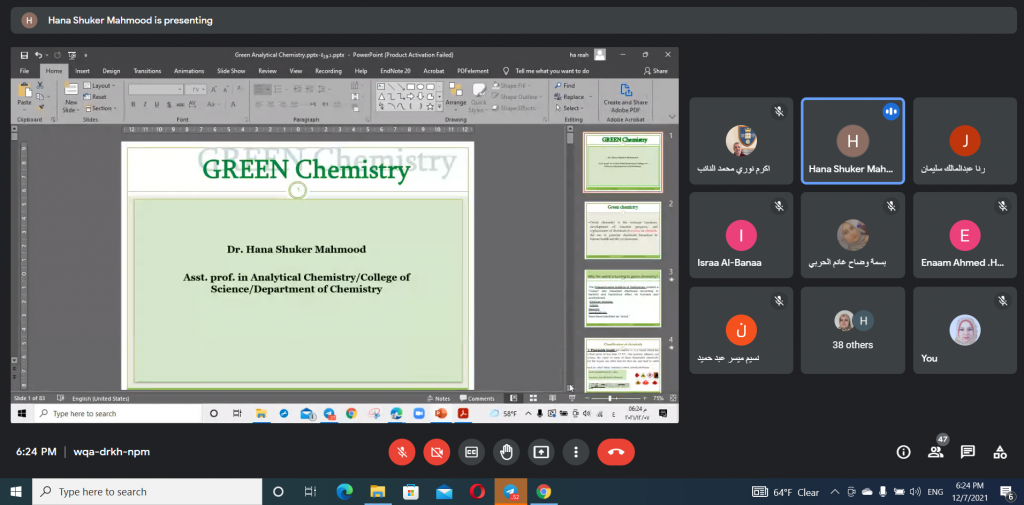
Task: Leave the call with the red hang-up button
Action: pyautogui.click(x=616, y=452)
